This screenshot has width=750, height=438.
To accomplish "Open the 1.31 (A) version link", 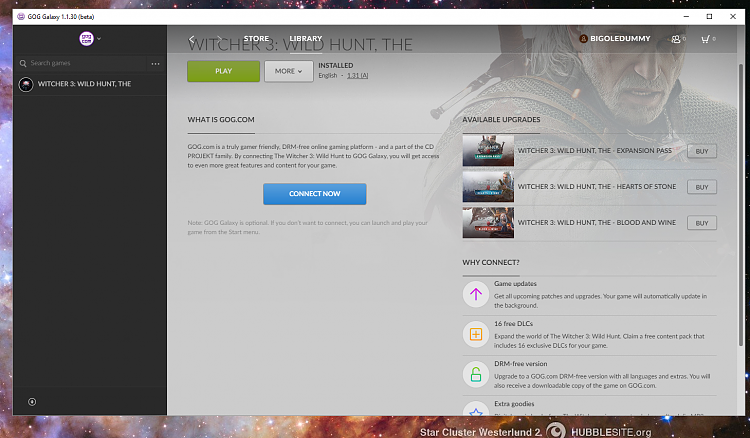I will point(357,76).
